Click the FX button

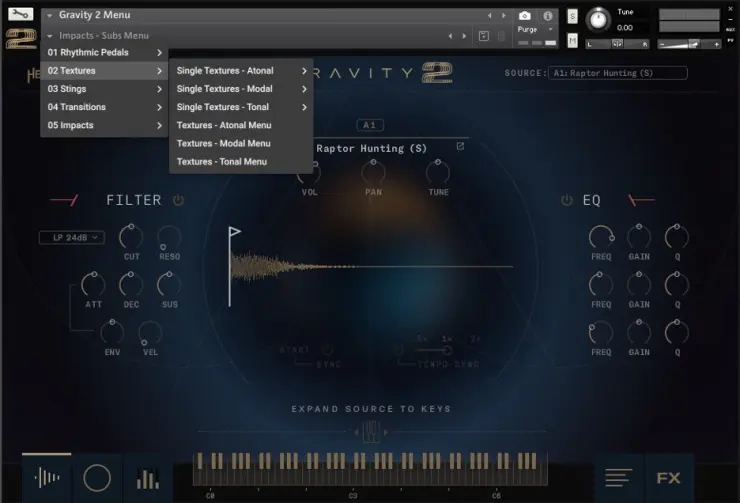pos(669,478)
